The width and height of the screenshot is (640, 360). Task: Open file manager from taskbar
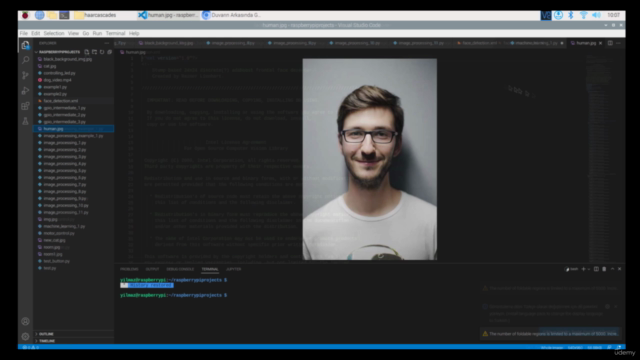(52, 15)
